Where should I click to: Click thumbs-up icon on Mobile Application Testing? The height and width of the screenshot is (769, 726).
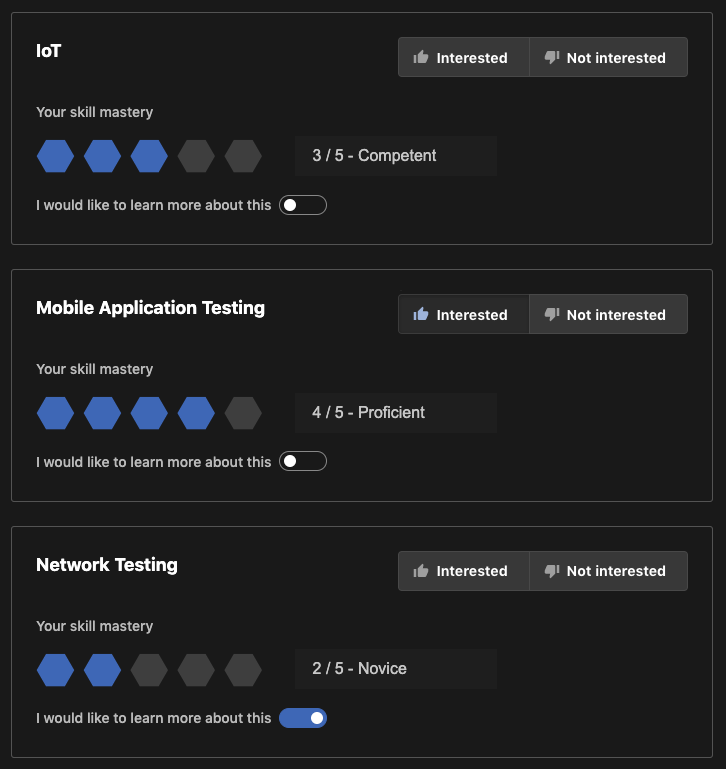pos(421,315)
